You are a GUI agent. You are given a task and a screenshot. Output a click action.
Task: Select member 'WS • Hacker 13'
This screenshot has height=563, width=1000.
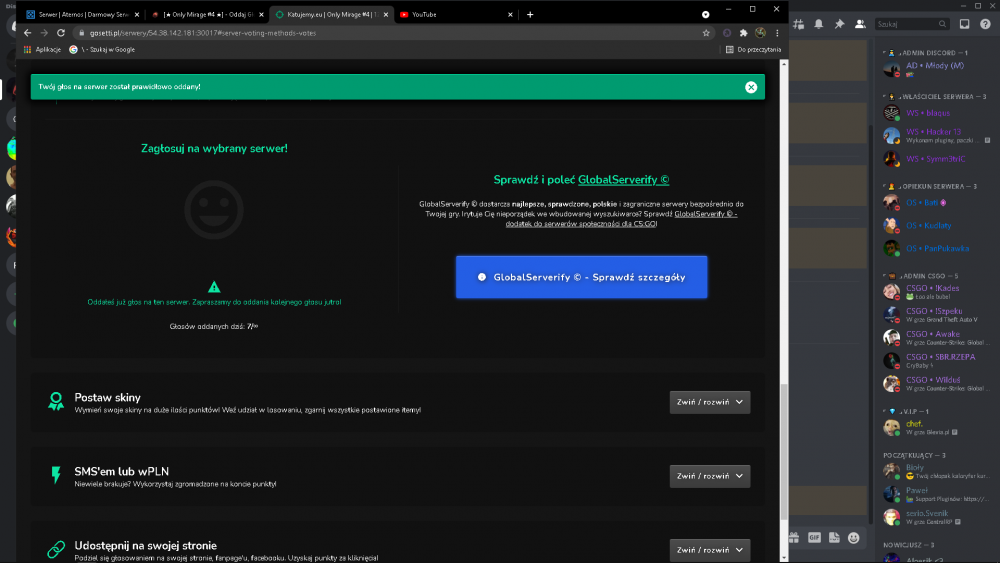[936, 136]
